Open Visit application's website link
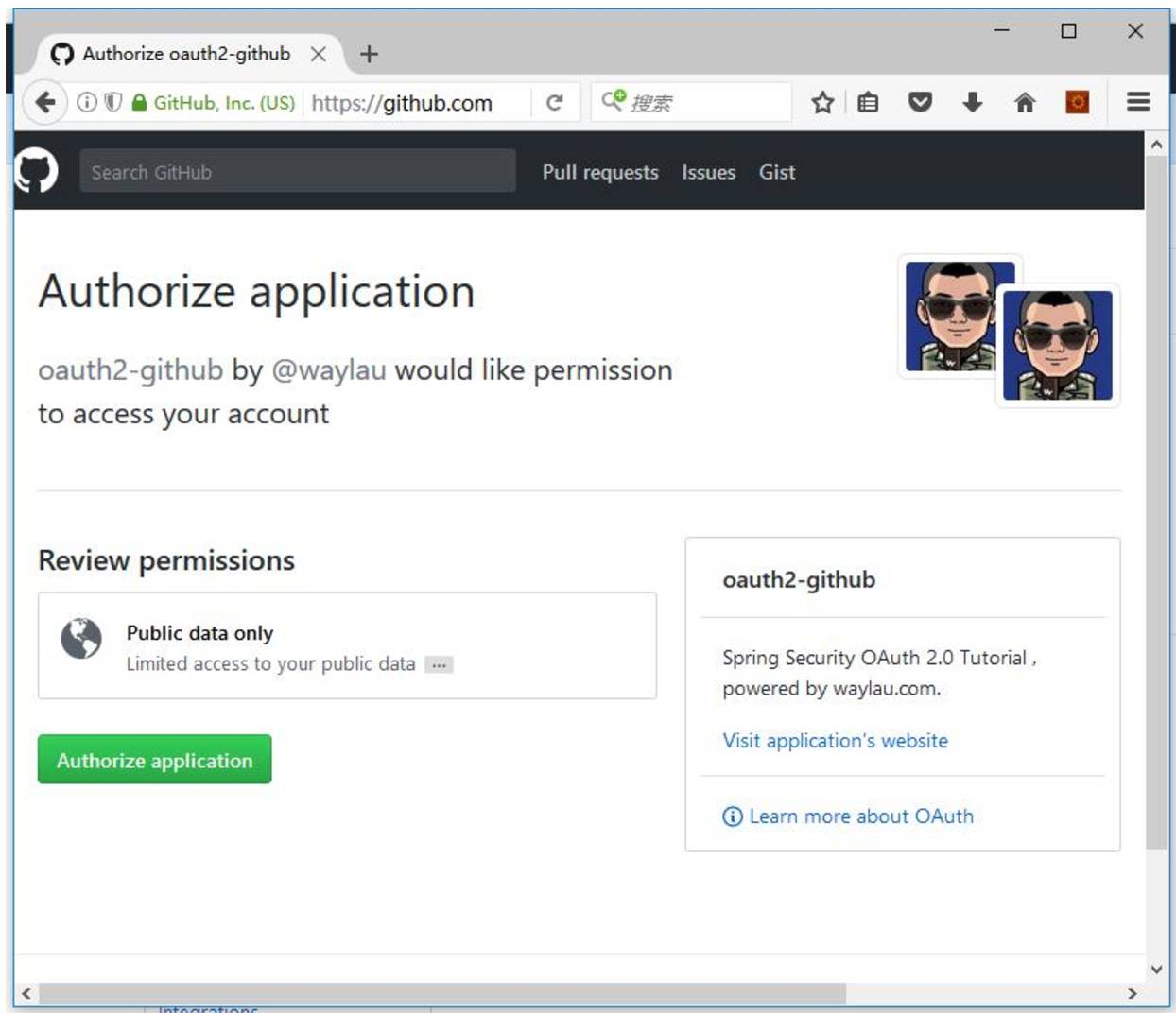Viewport: 1176px width, 1013px height. [x=835, y=741]
